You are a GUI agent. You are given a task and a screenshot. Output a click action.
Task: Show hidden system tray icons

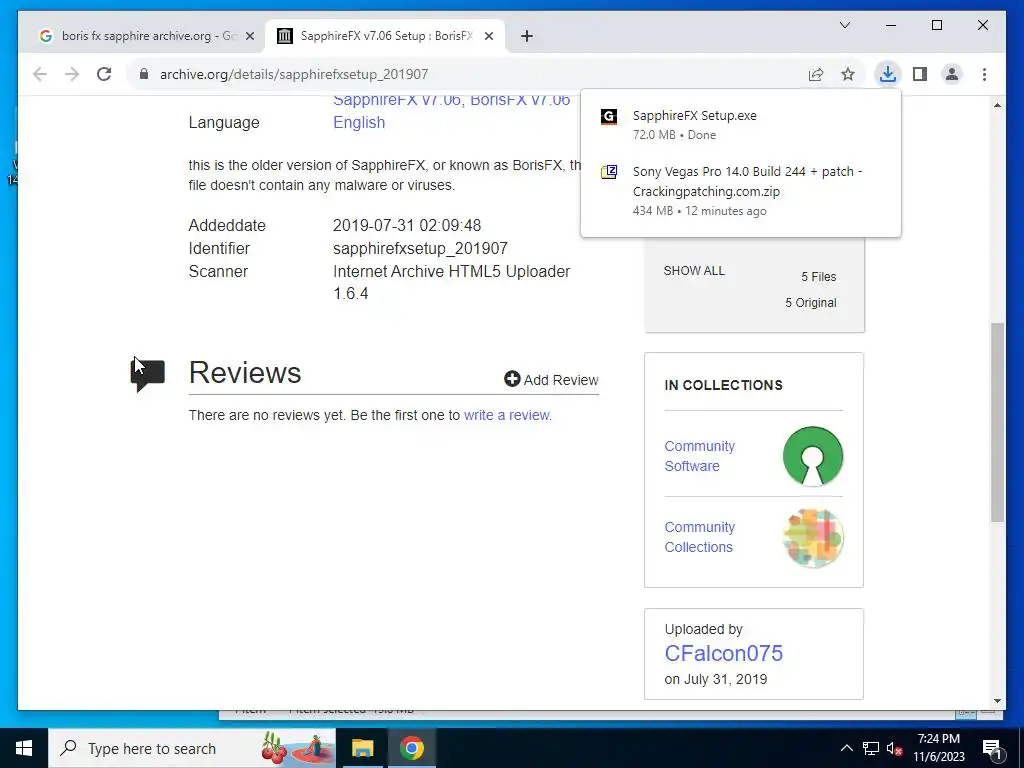coord(846,748)
